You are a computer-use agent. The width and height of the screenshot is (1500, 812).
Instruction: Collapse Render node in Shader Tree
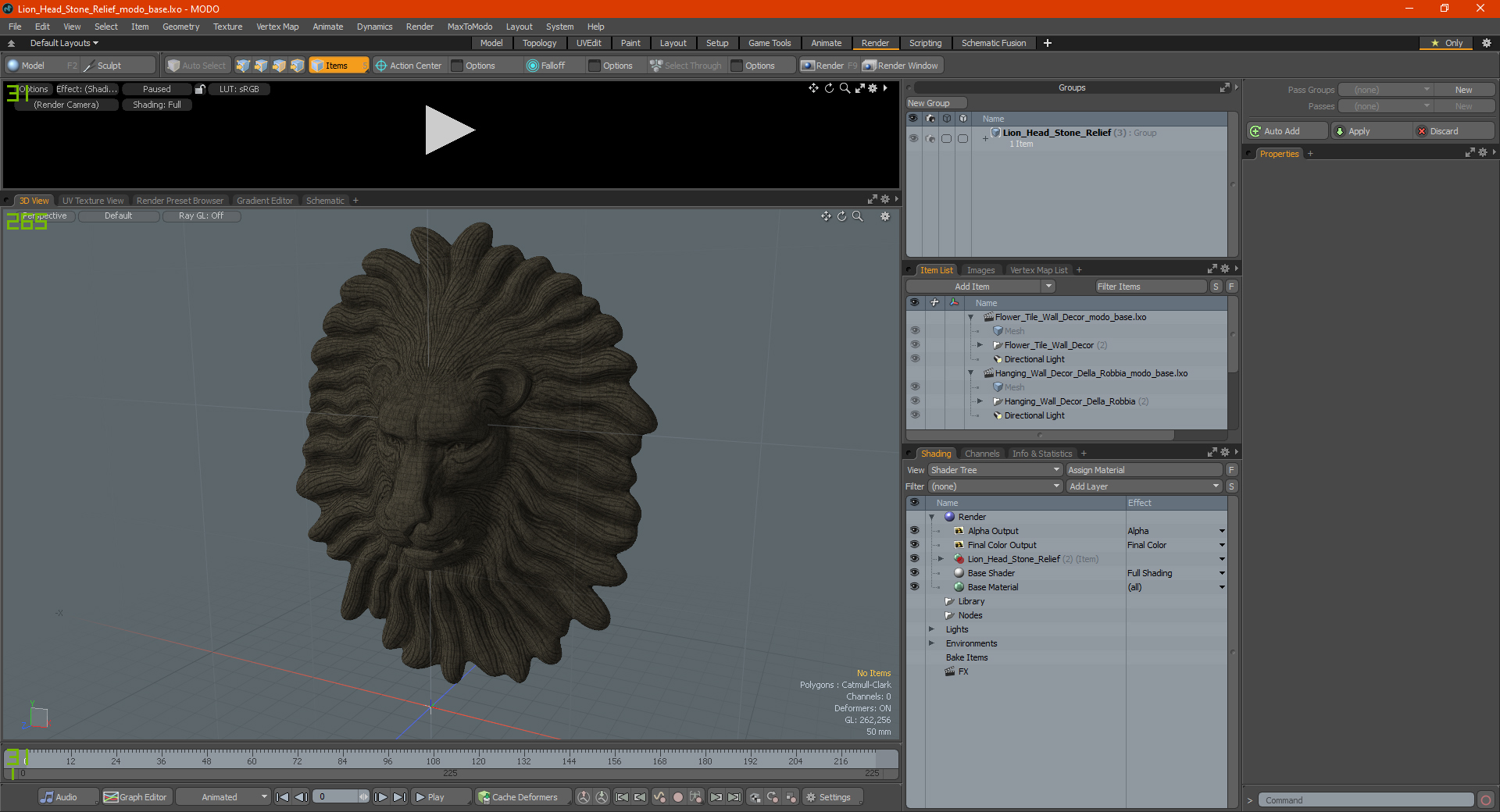(x=931, y=517)
